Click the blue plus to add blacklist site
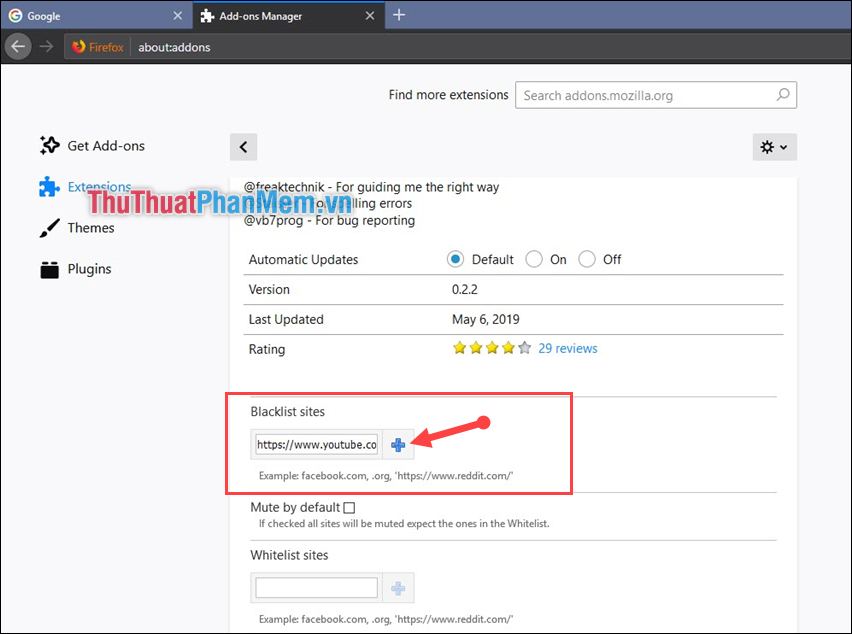This screenshot has width=852, height=634. pos(397,444)
